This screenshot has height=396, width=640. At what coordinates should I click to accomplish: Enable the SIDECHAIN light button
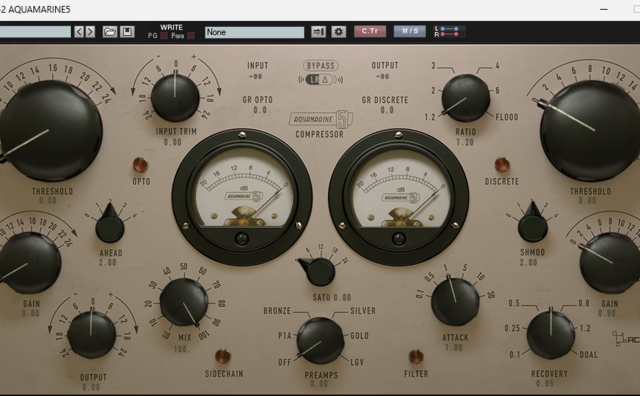click(x=223, y=356)
